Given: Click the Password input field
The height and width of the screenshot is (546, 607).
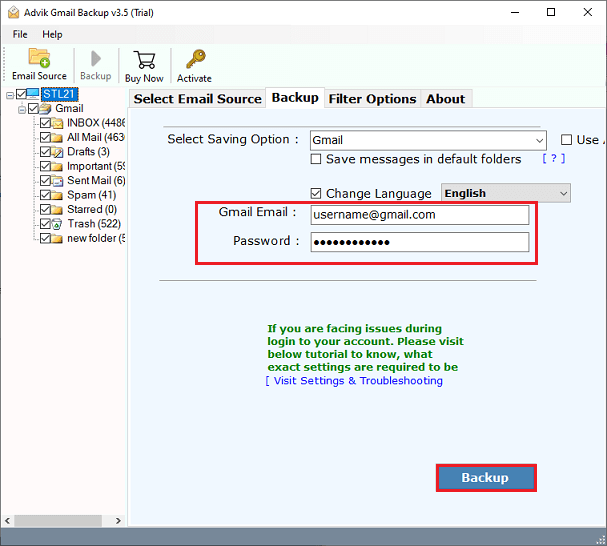Looking at the screenshot, I should coord(420,242).
